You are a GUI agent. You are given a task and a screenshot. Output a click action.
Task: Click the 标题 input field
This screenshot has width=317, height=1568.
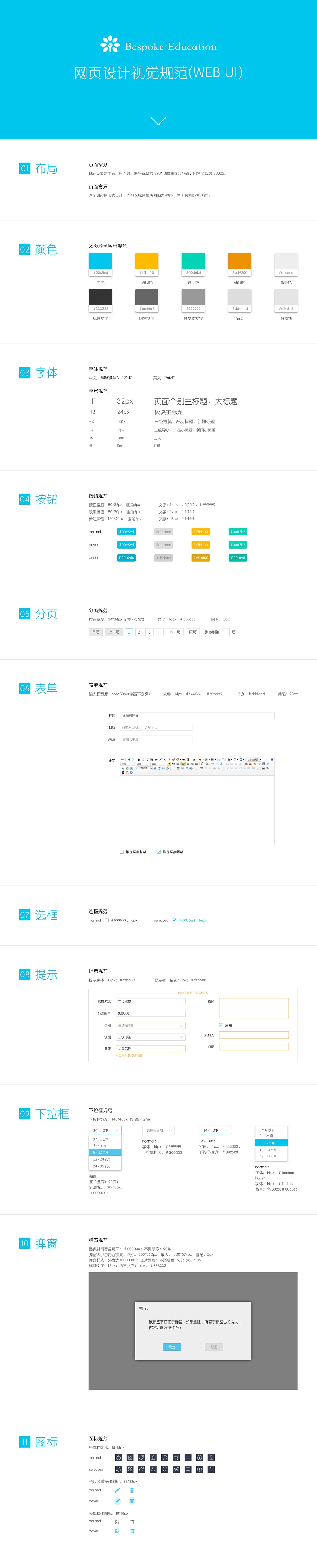pos(197,716)
